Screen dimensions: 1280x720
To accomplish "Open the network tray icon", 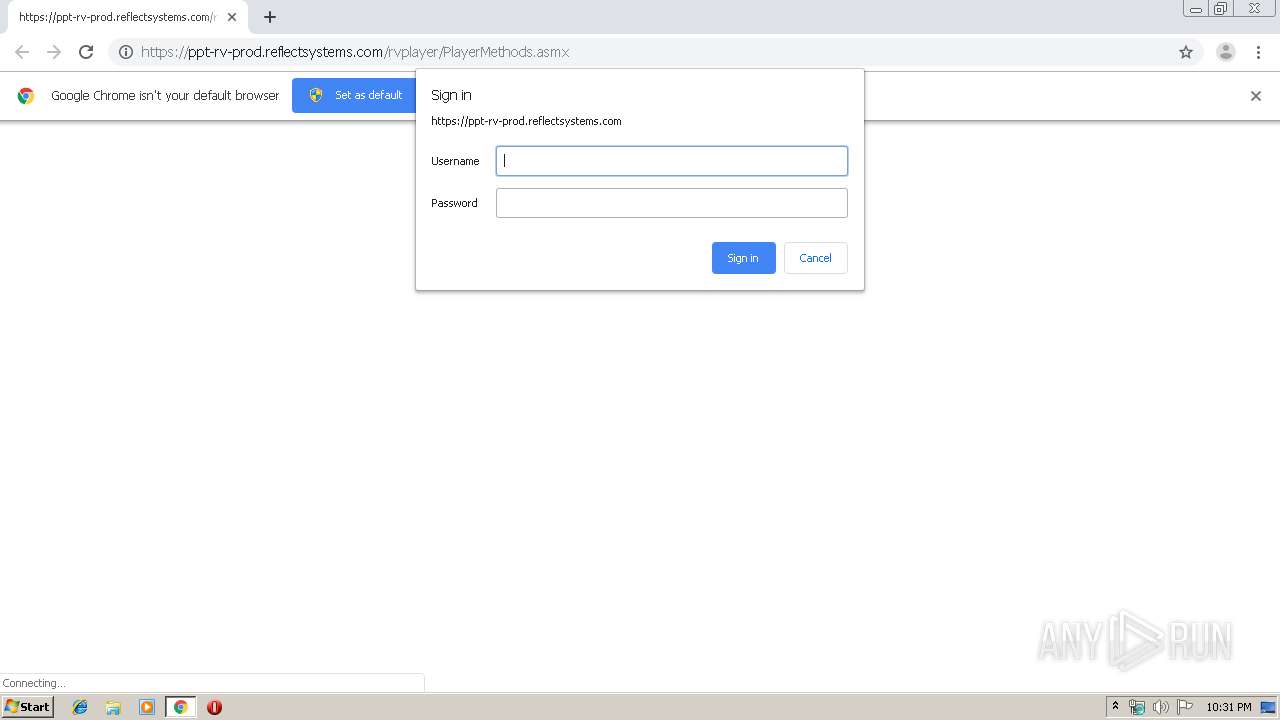I will 1137,707.
